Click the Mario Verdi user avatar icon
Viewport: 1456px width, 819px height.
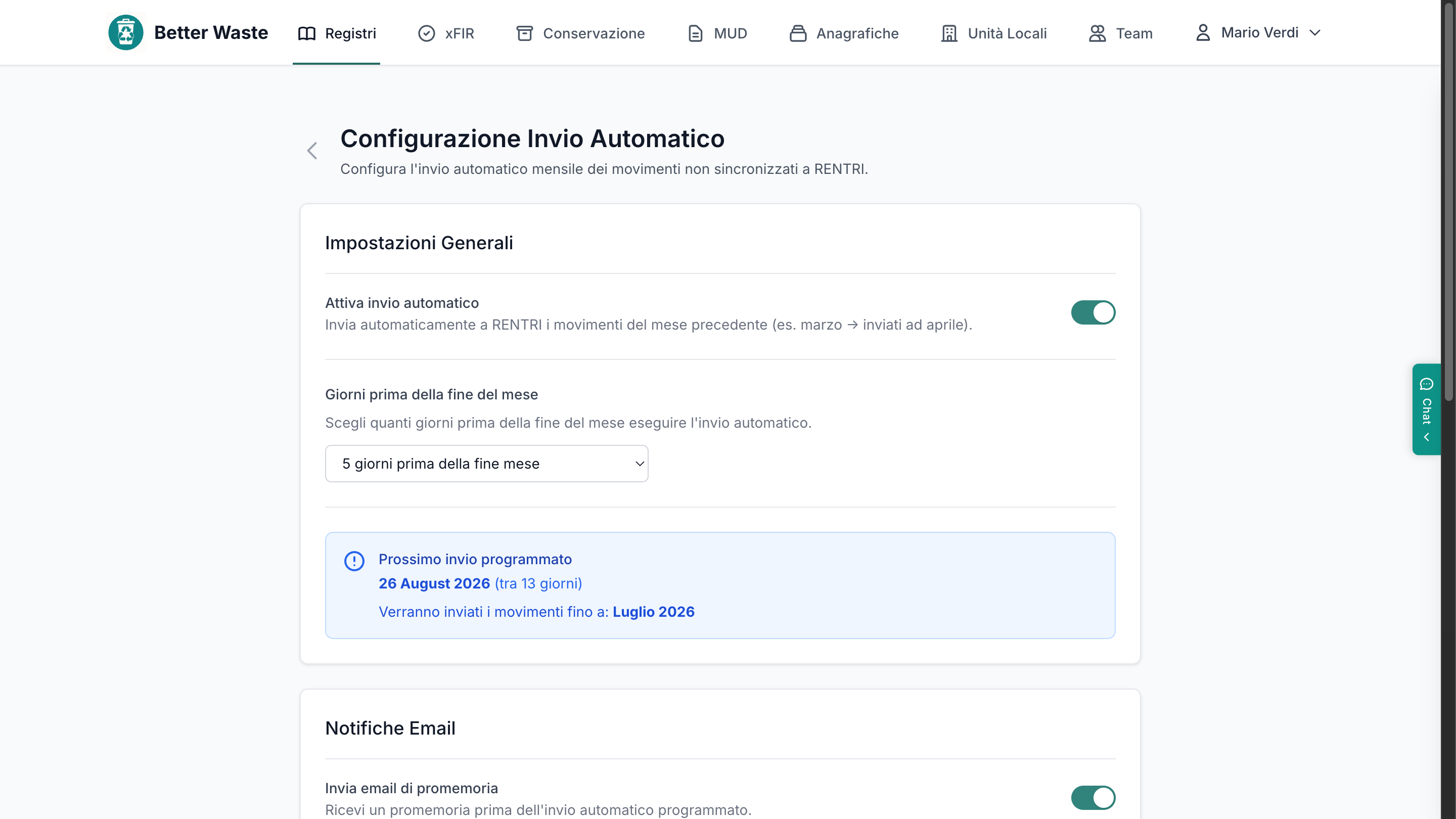click(x=1203, y=33)
